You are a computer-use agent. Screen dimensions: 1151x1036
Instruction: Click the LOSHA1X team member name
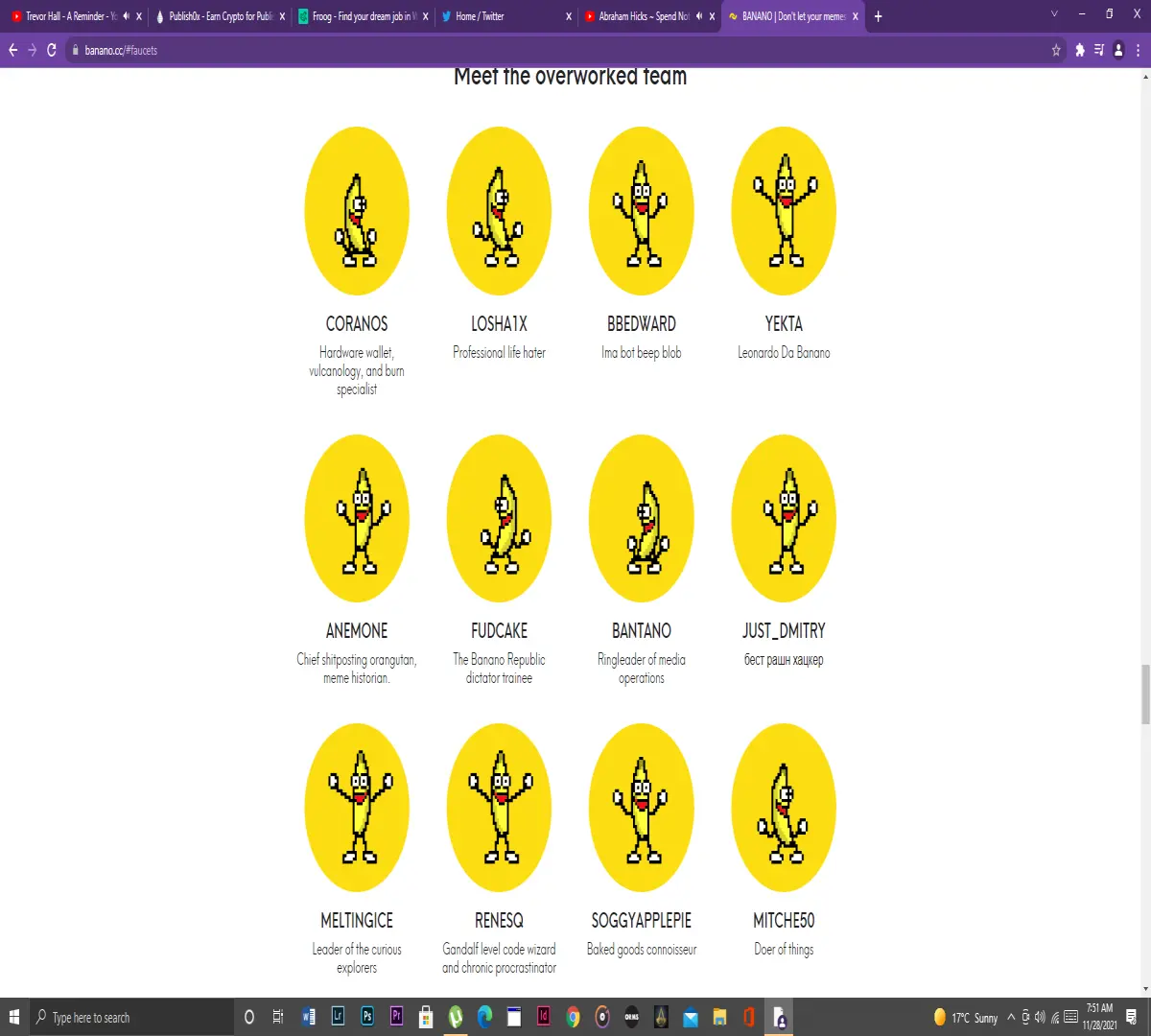click(499, 324)
